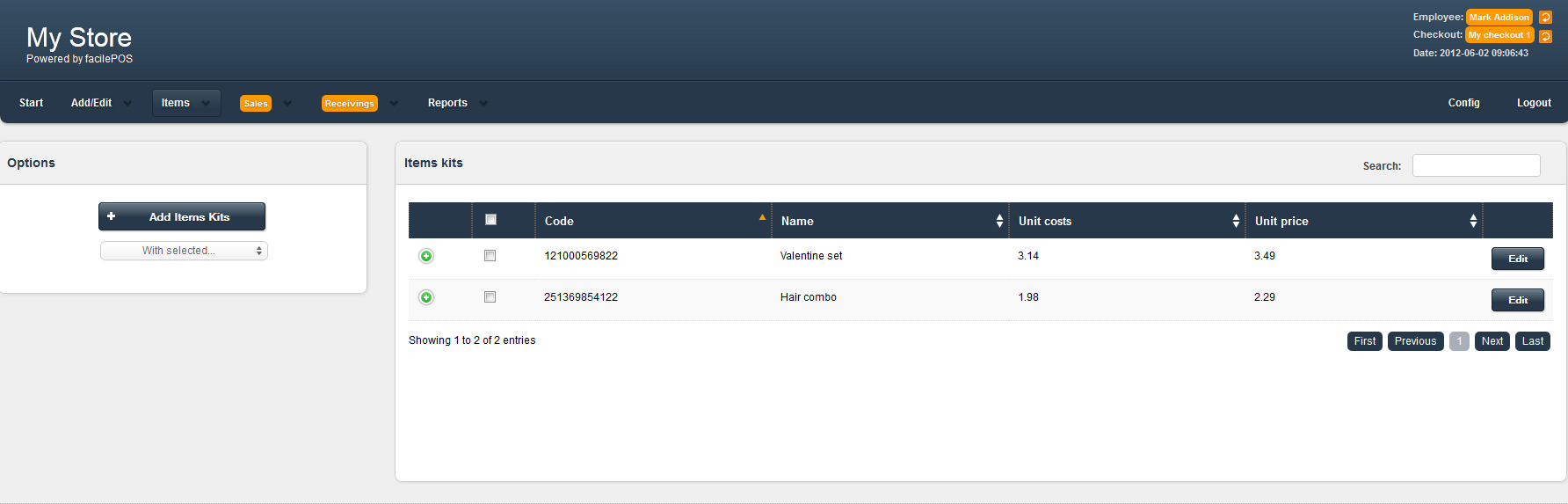Expand the Hair combo row details

click(426, 297)
